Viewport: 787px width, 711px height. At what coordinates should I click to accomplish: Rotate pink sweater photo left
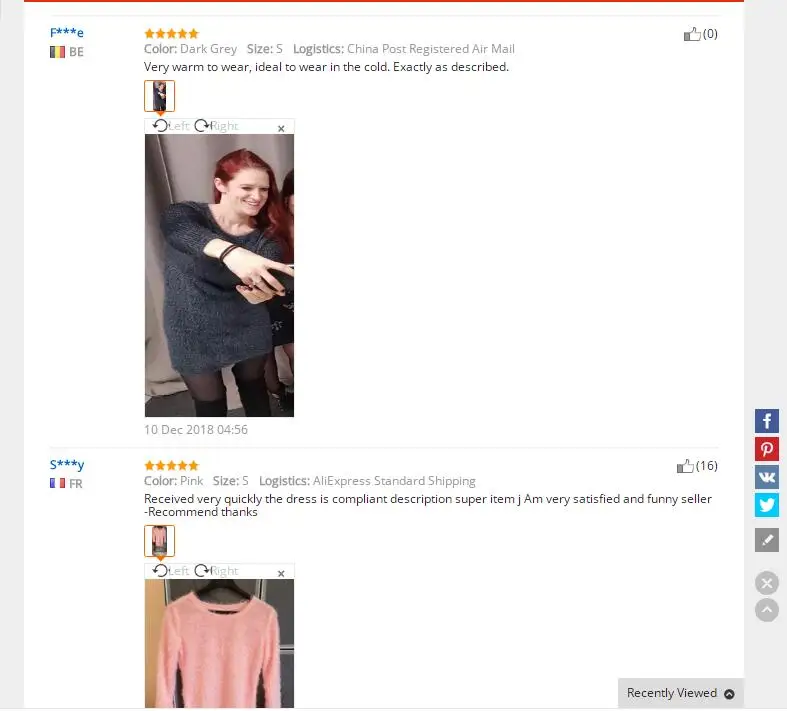(x=171, y=571)
